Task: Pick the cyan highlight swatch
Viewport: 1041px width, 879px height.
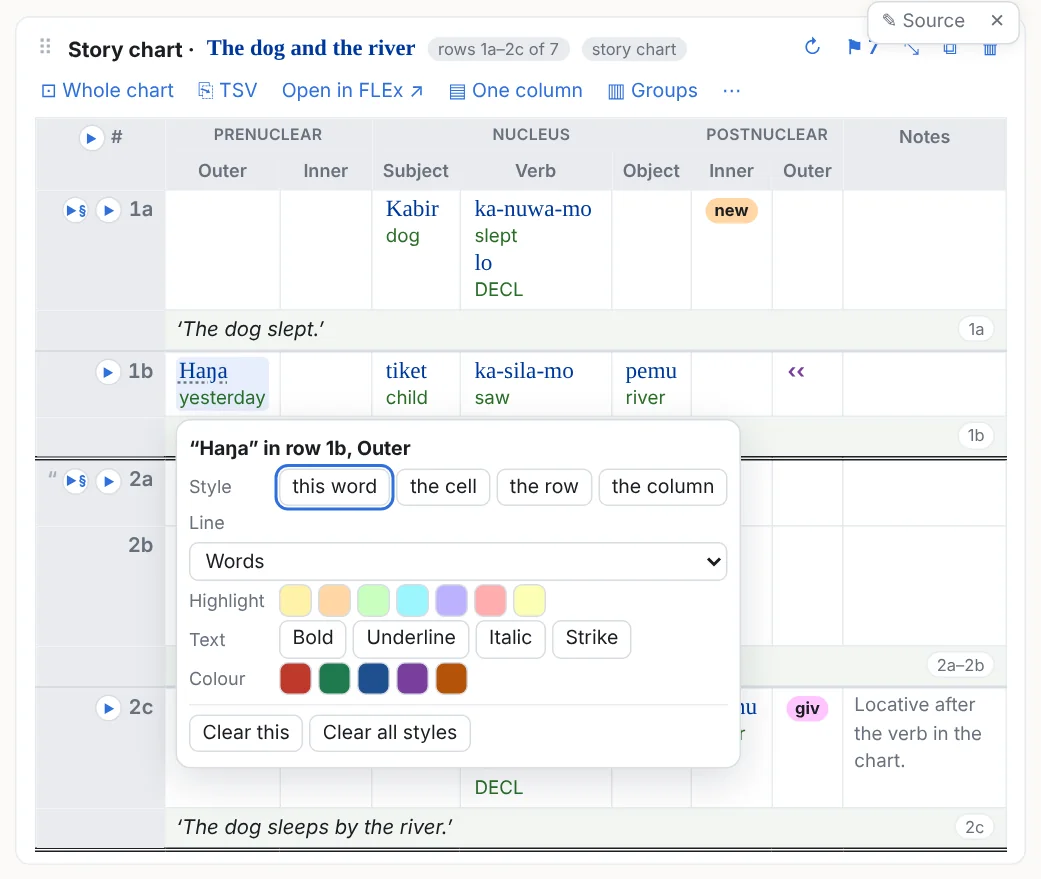Action: coord(412,600)
